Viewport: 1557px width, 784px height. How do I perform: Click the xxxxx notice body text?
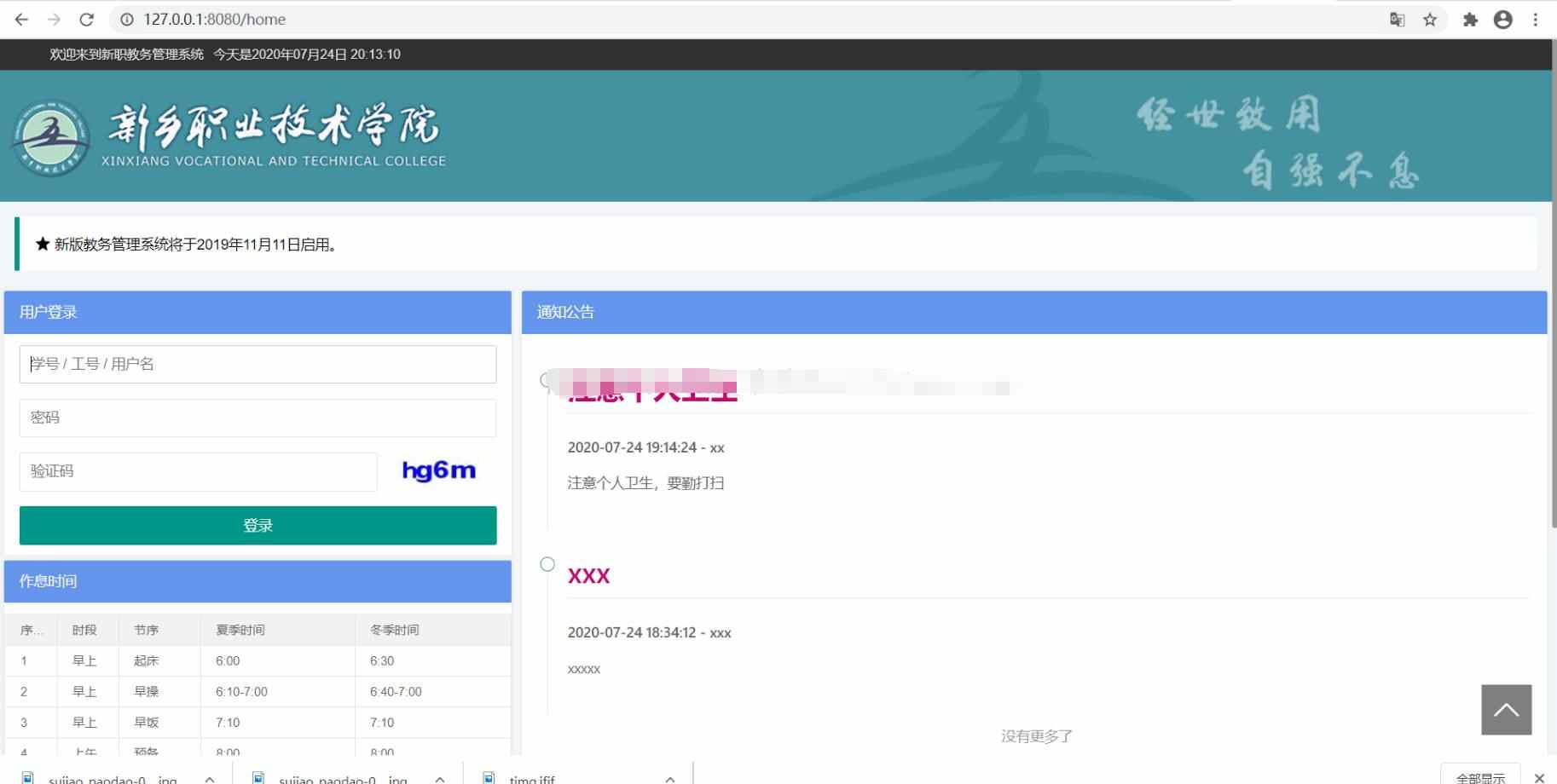coord(584,669)
